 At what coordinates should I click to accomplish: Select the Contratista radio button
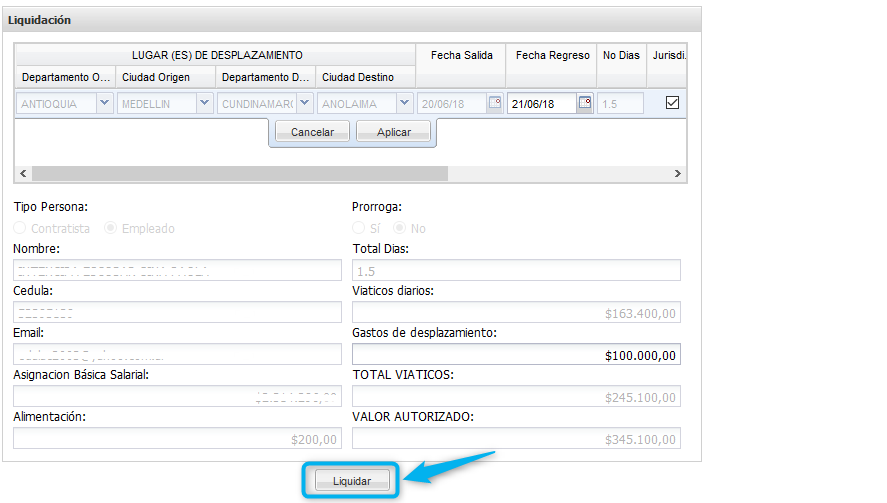(21, 228)
